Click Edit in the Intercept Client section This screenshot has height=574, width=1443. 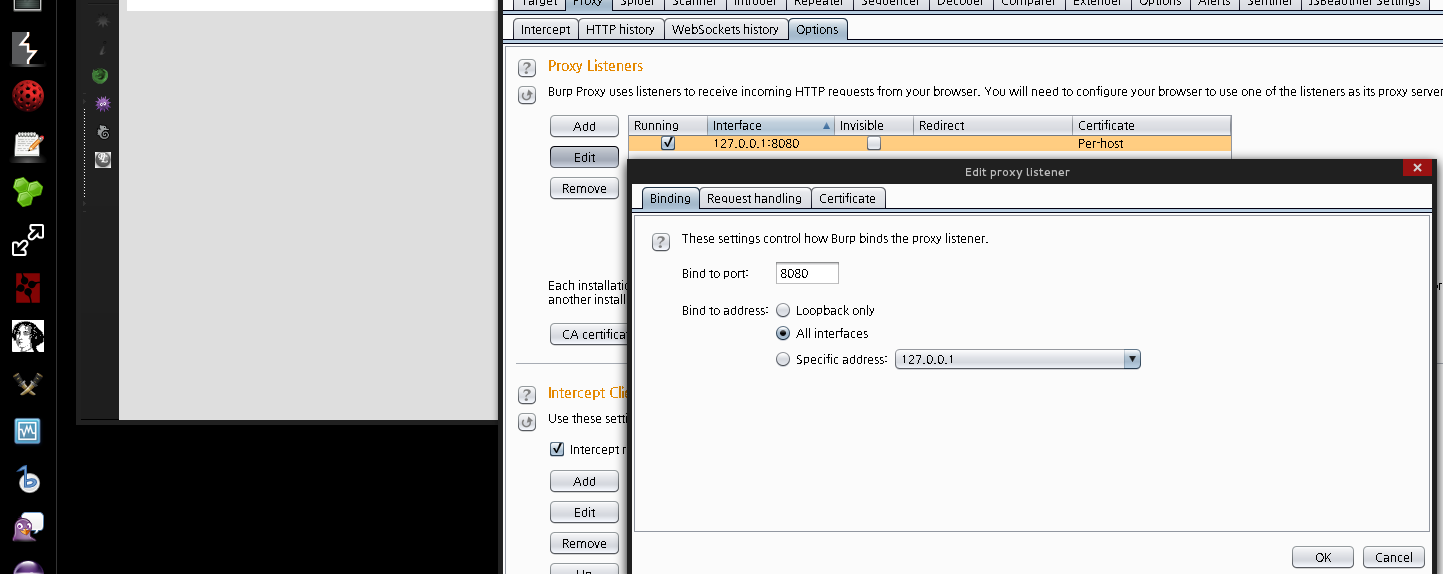pyautogui.click(x=584, y=512)
